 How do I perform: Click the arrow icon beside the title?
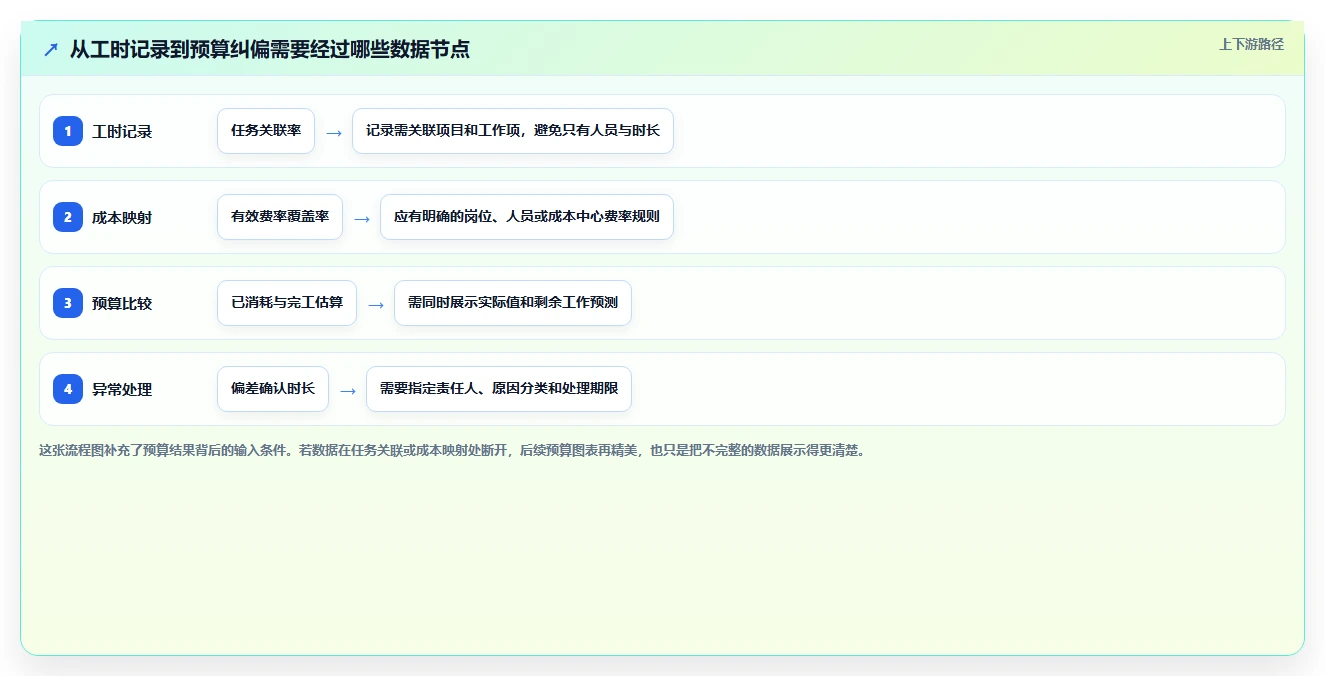51,49
